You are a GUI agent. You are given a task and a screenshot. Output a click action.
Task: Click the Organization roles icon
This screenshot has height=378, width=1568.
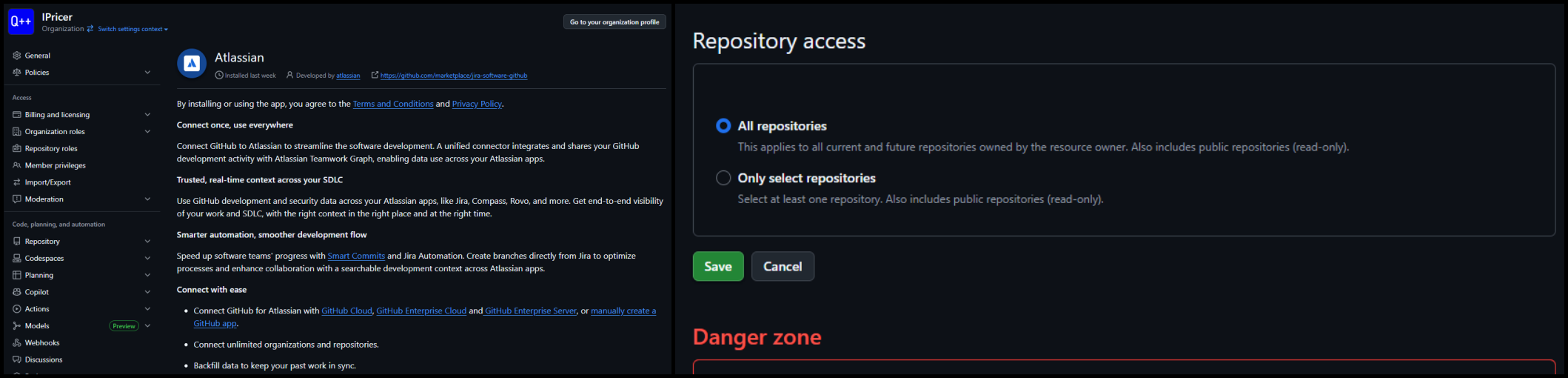(17, 132)
